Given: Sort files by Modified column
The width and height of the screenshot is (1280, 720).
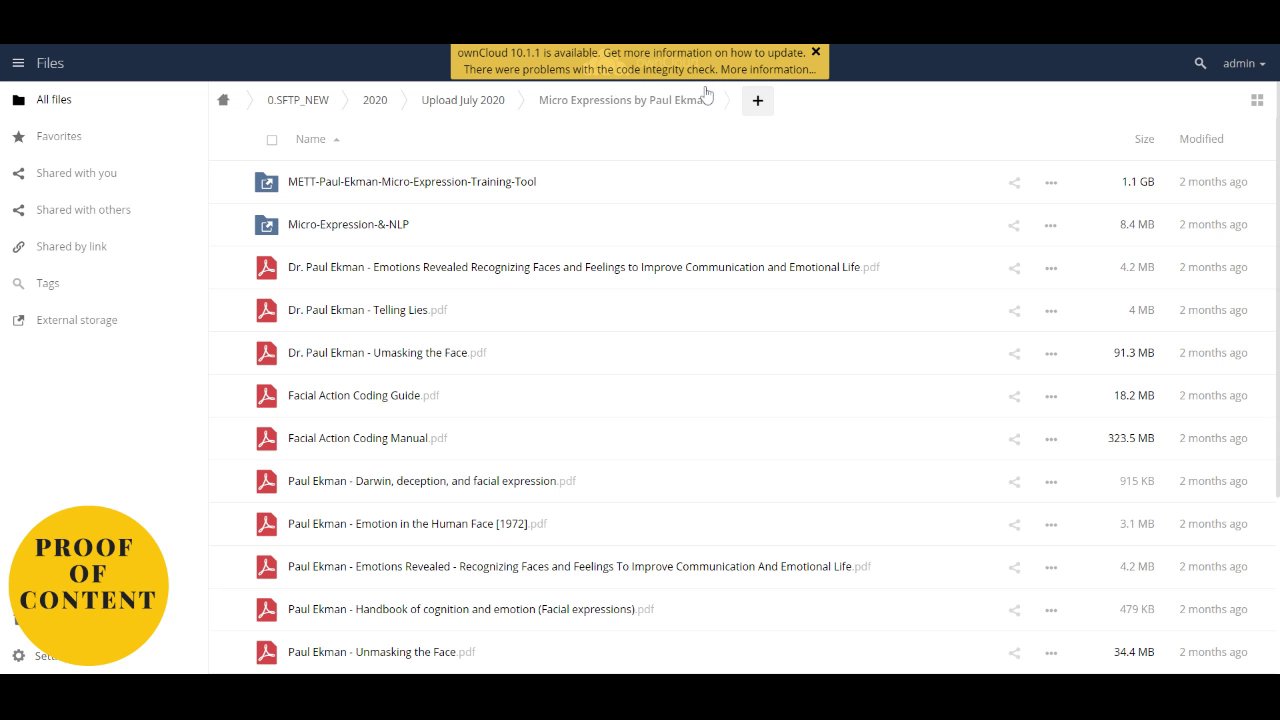Looking at the screenshot, I should click(1201, 139).
